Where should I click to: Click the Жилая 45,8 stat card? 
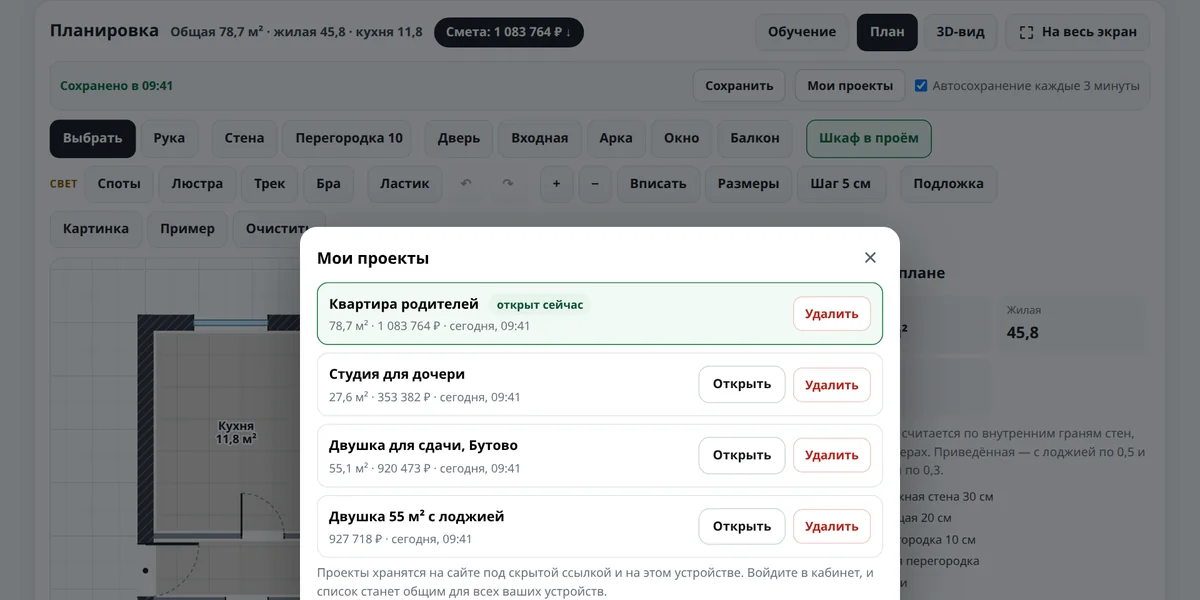(x=1072, y=323)
